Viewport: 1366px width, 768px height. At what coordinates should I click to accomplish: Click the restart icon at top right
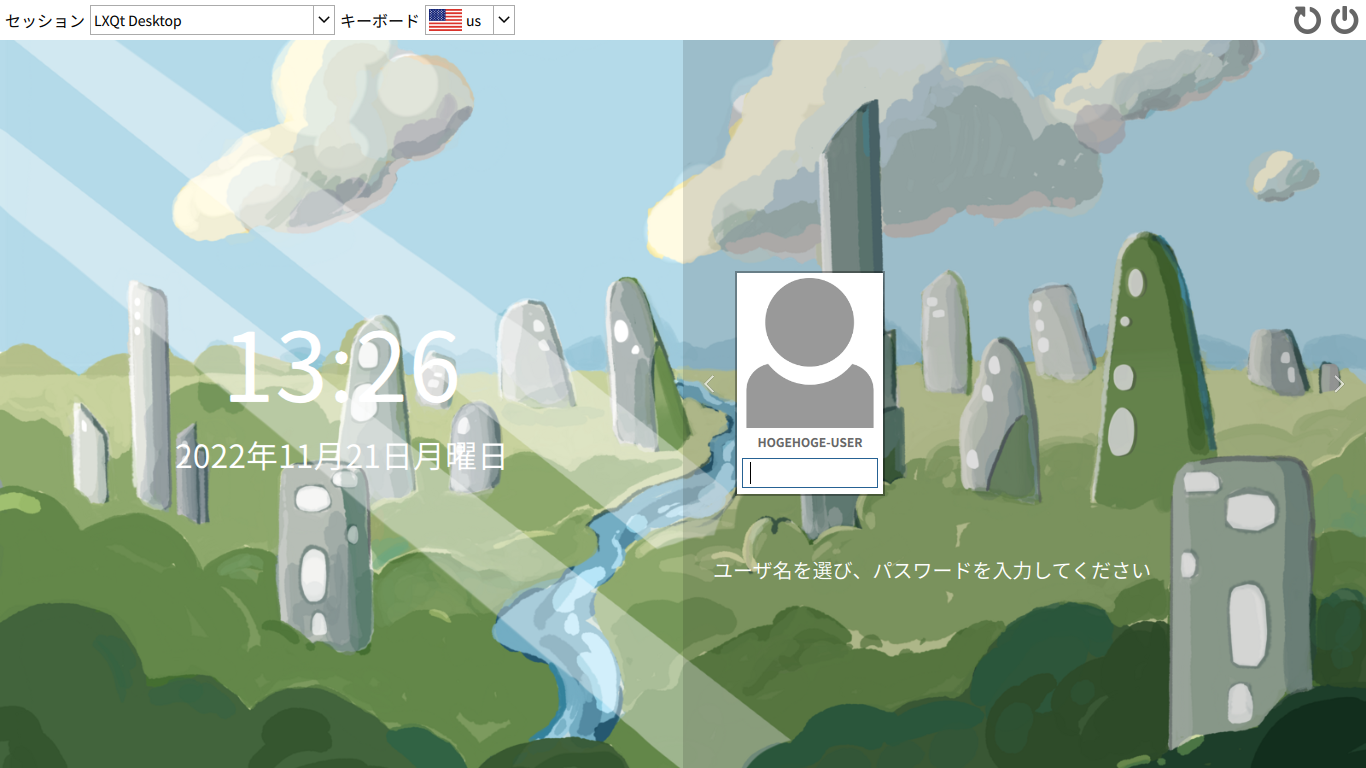(x=1307, y=20)
